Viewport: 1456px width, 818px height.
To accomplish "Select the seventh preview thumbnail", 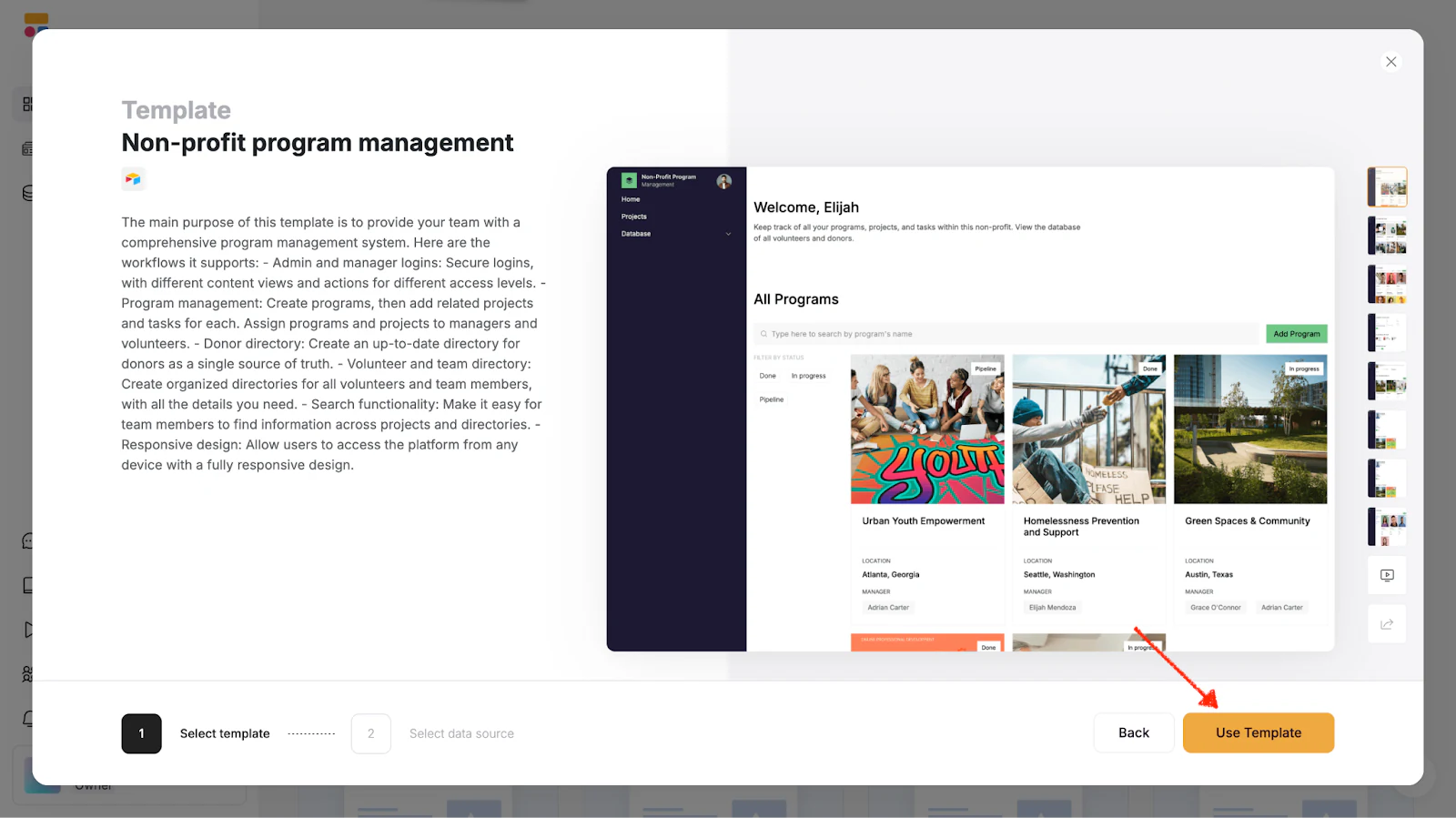I will (1387, 479).
